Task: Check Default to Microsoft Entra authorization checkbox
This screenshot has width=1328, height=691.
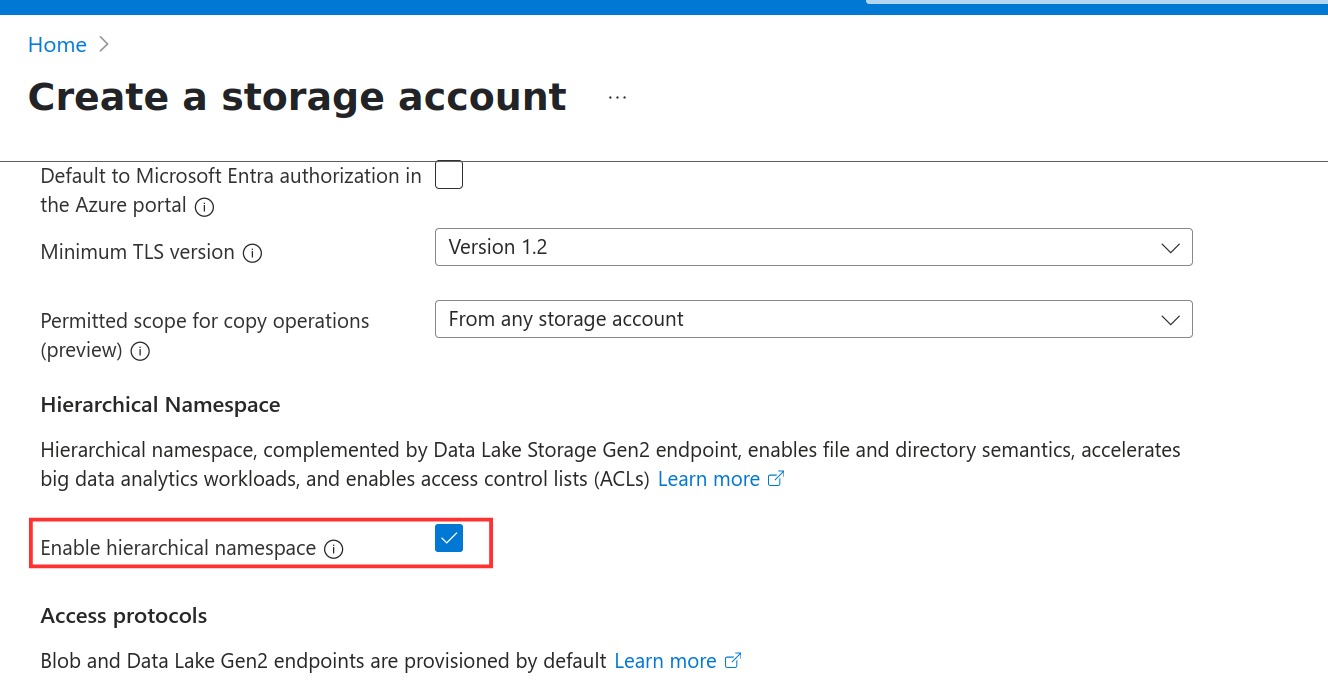Action: (449, 175)
